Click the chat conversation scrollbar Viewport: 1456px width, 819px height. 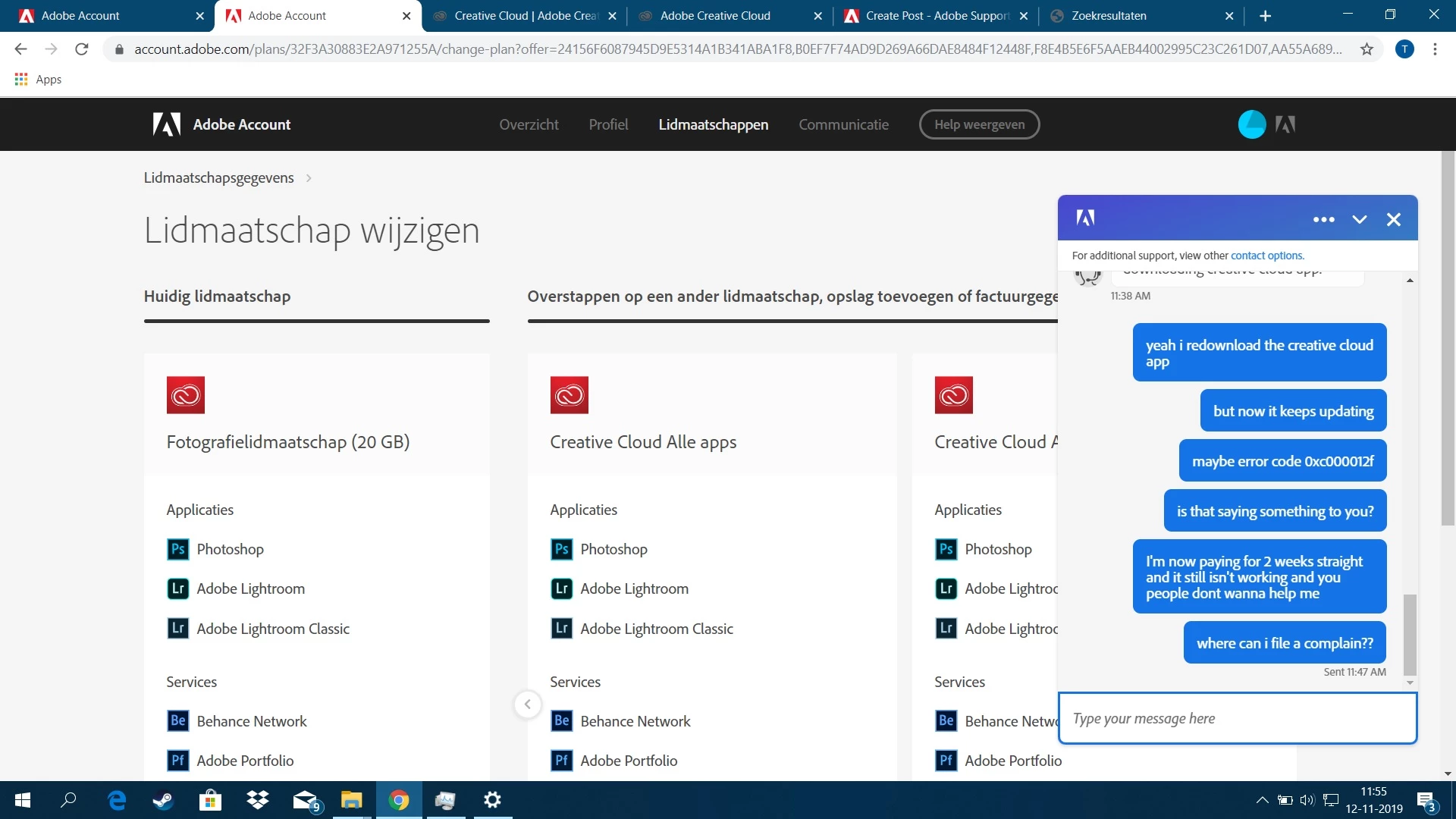(1410, 633)
